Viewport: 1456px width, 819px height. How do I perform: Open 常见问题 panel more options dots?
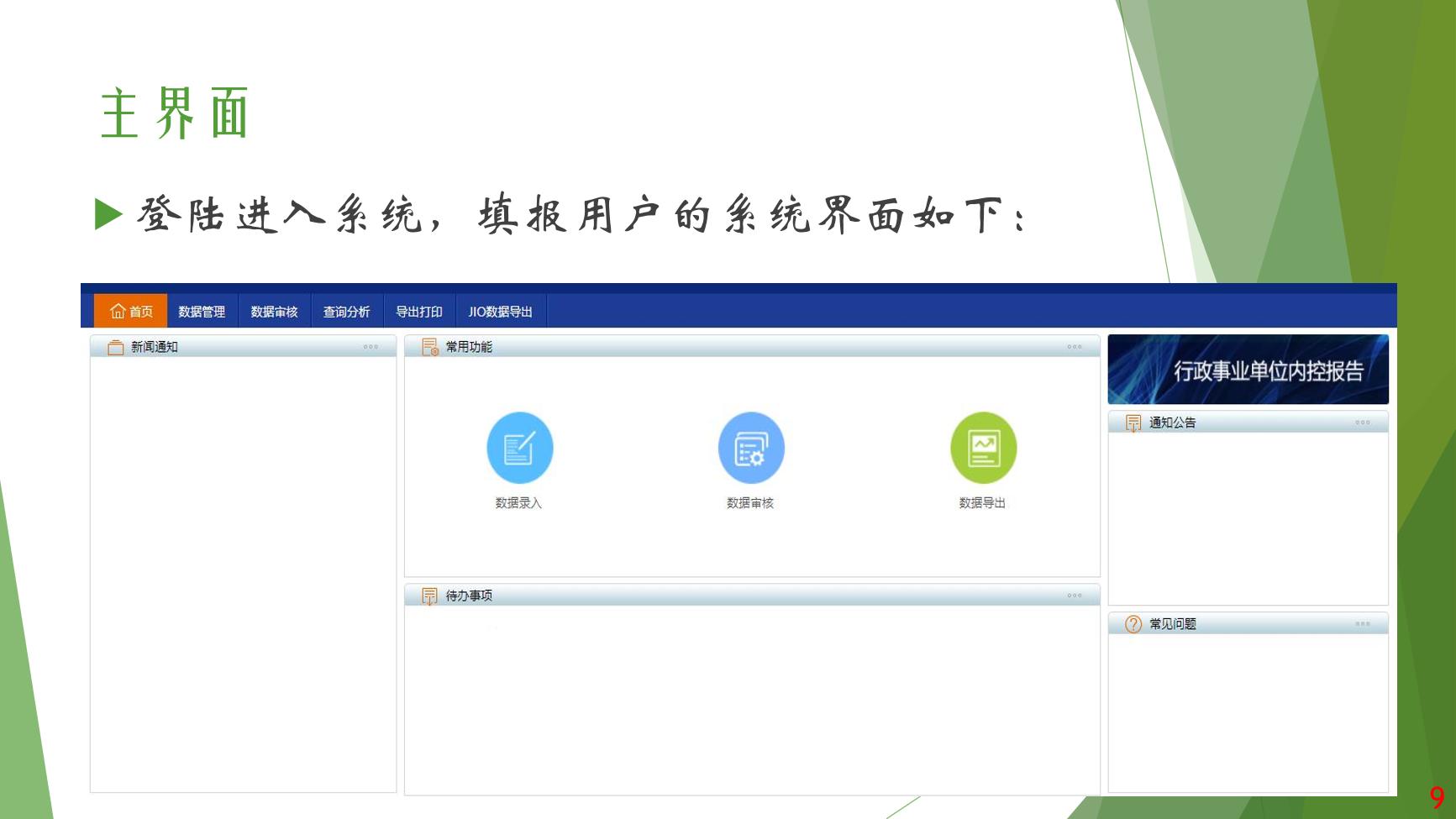click(x=1363, y=624)
